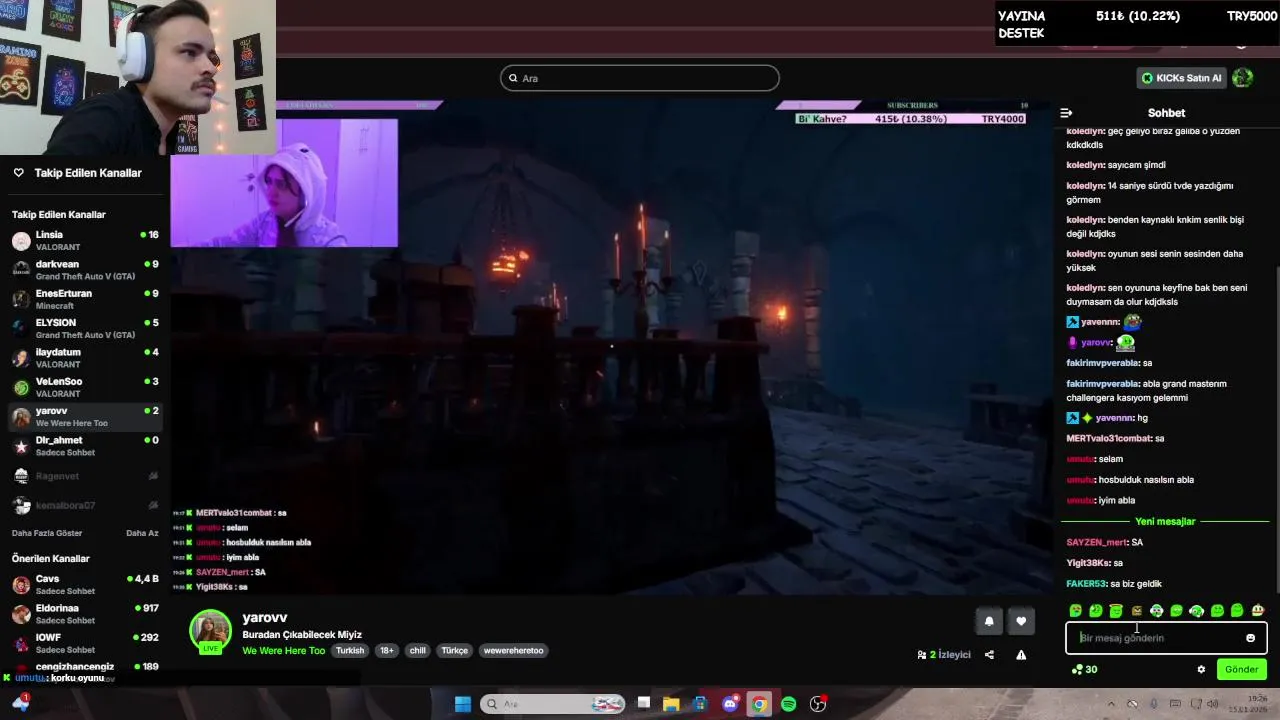Open Windows taskbar search box
1280x720 pixels.
[x=553, y=704]
